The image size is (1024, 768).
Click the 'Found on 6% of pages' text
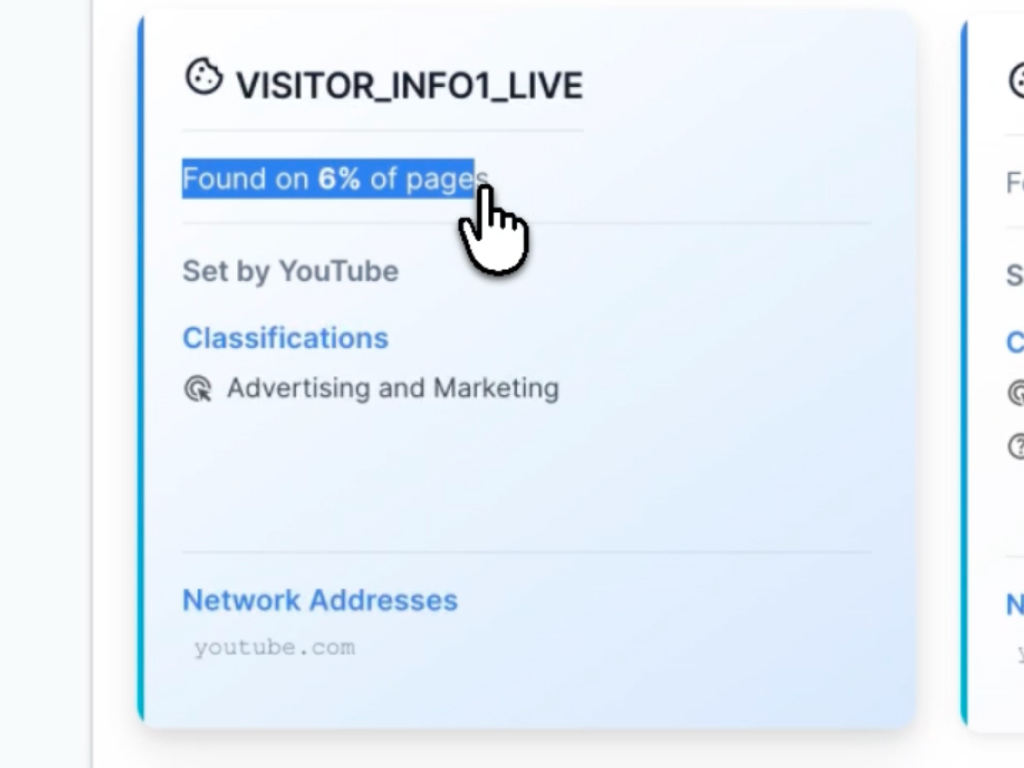point(335,178)
